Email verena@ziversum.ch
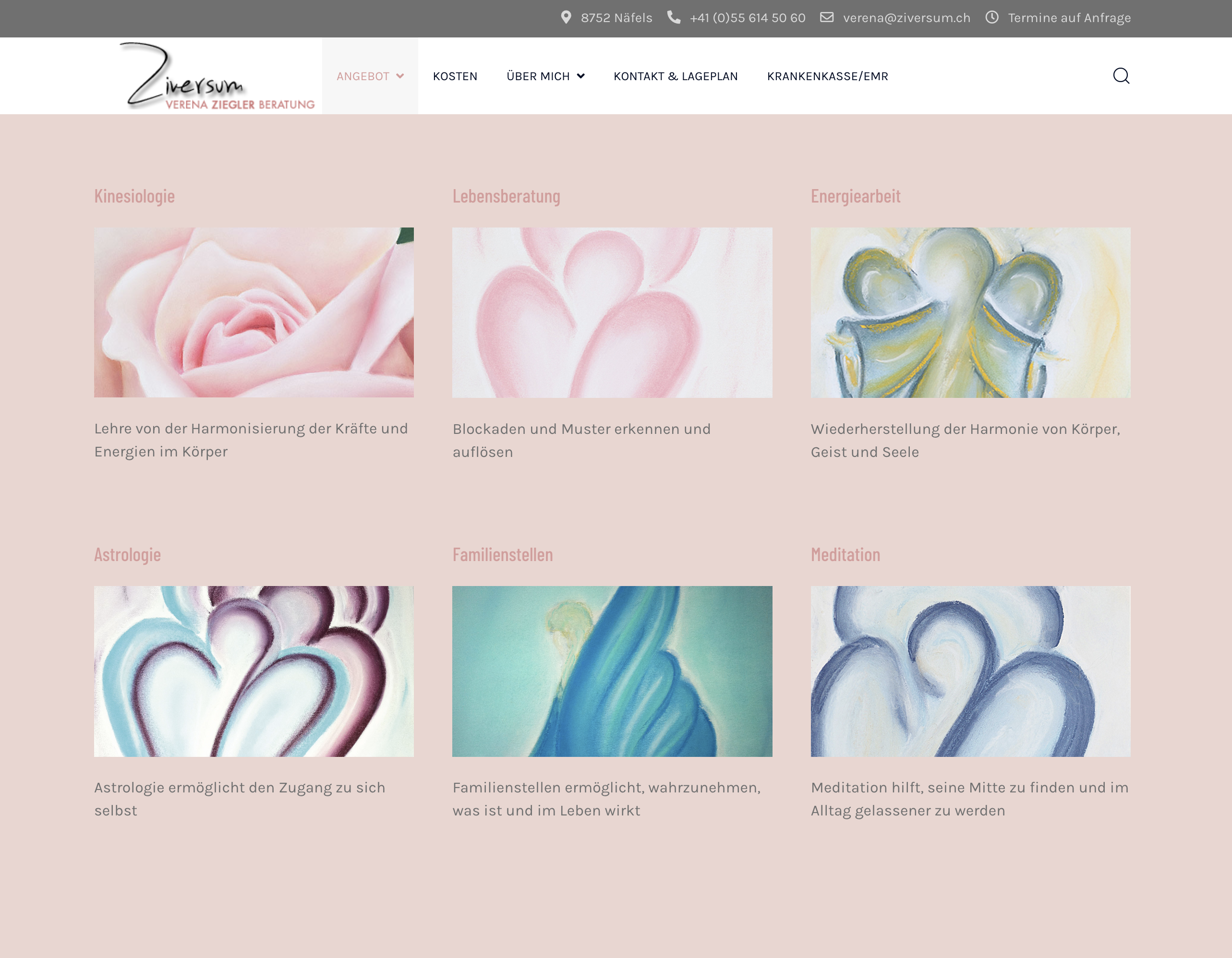The width and height of the screenshot is (1232, 958). pos(906,18)
